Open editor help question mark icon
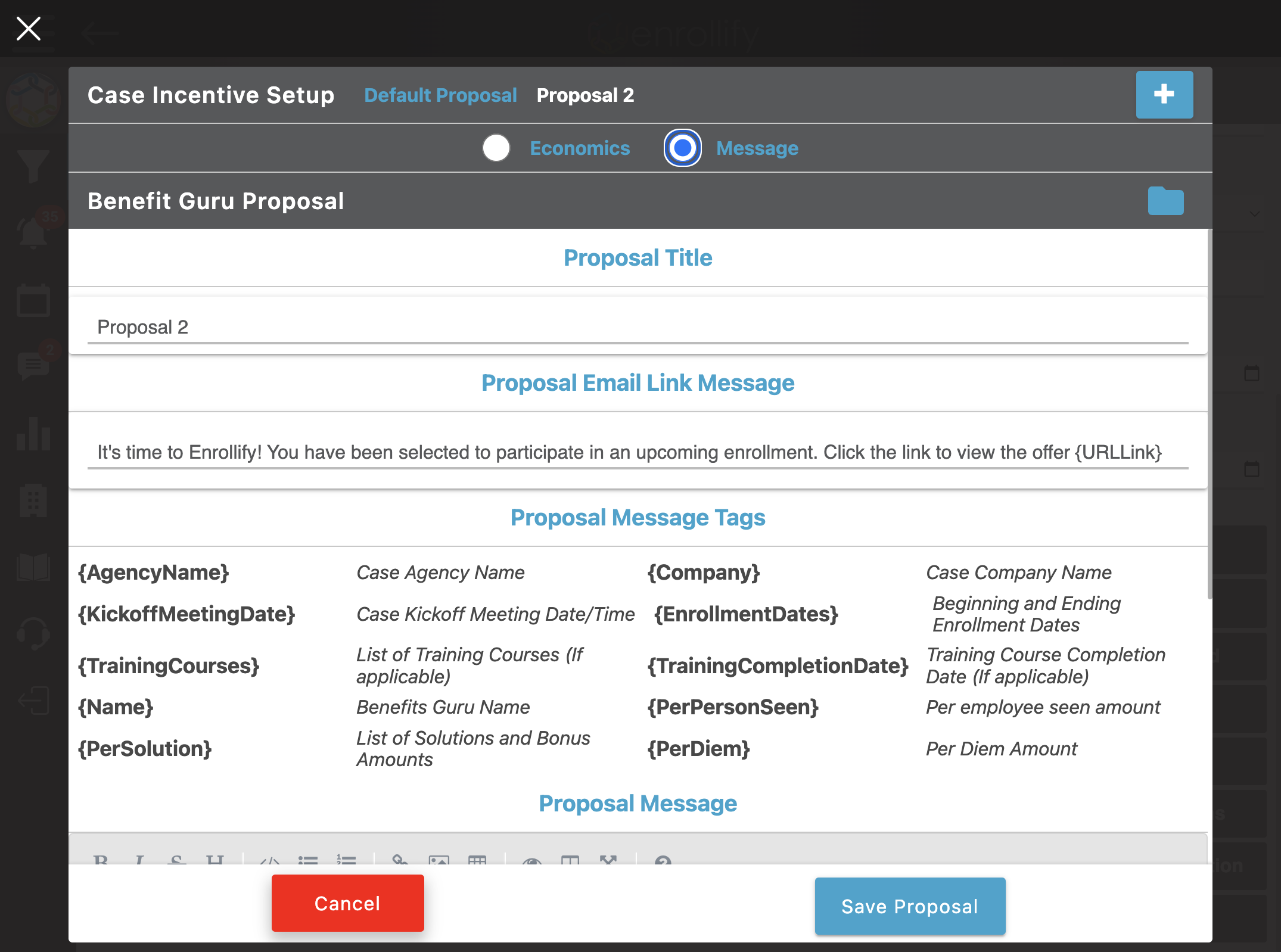1281x952 pixels. tap(663, 860)
